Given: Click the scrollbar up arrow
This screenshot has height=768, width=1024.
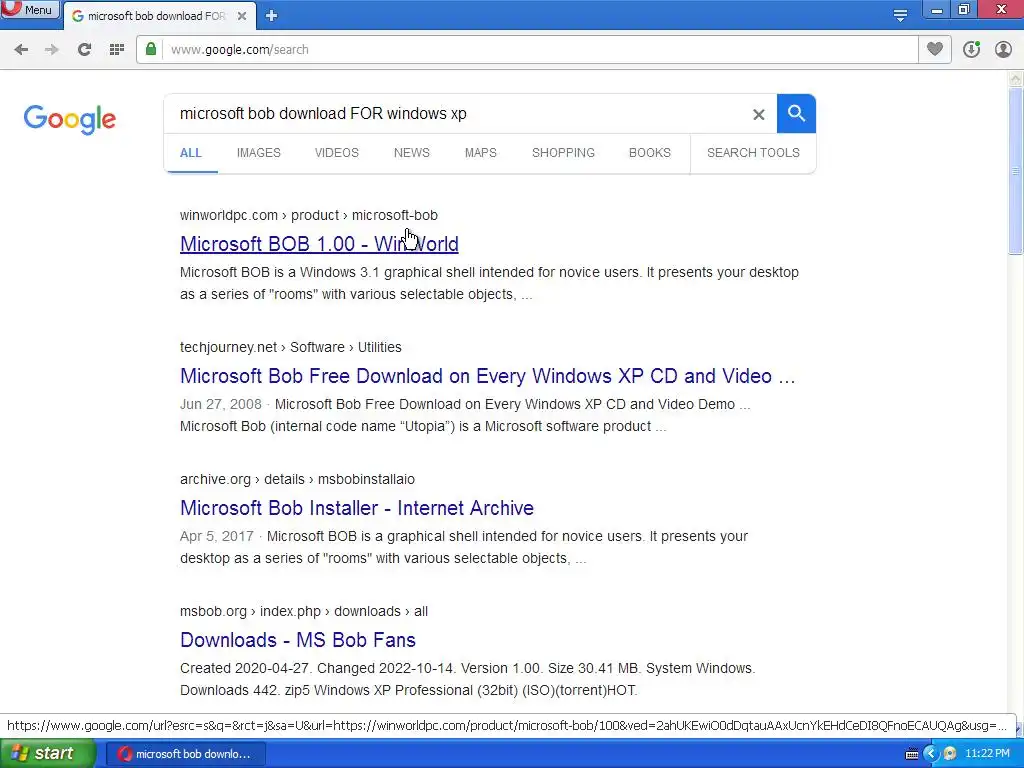Looking at the screenshot, I should (1016, 79).
